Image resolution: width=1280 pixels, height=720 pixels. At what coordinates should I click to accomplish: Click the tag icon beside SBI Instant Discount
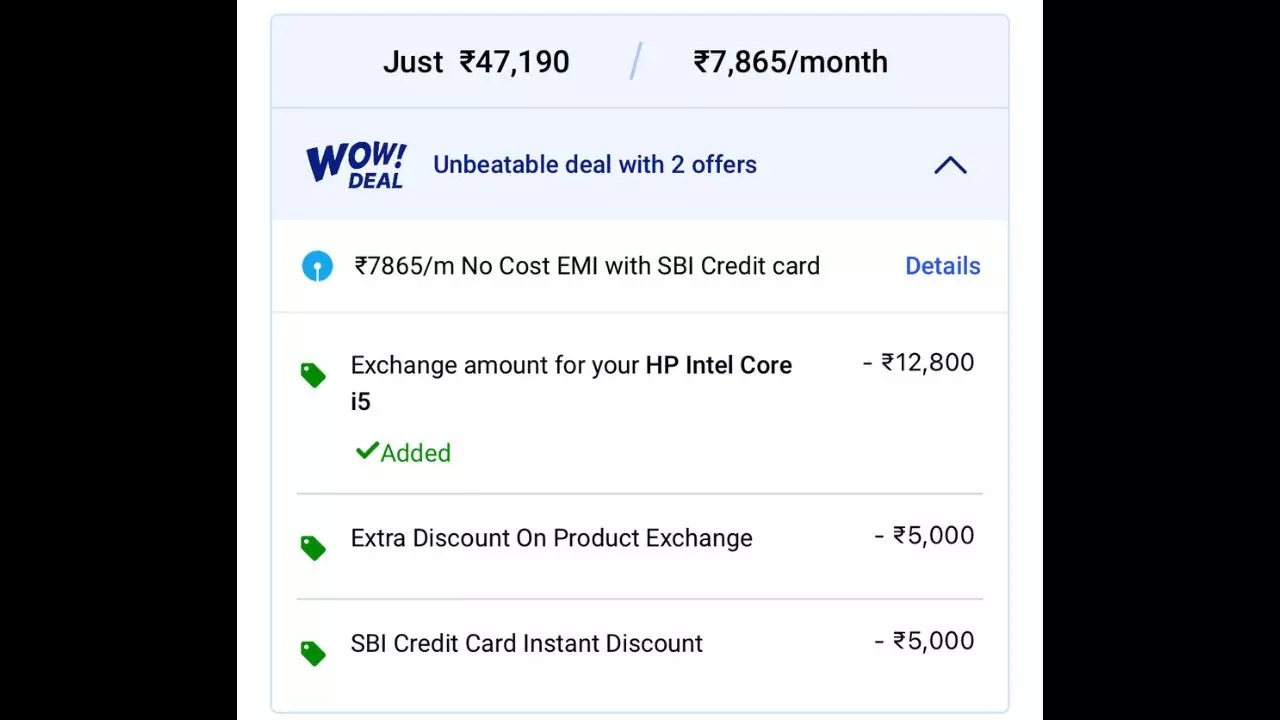pos(313,652)
